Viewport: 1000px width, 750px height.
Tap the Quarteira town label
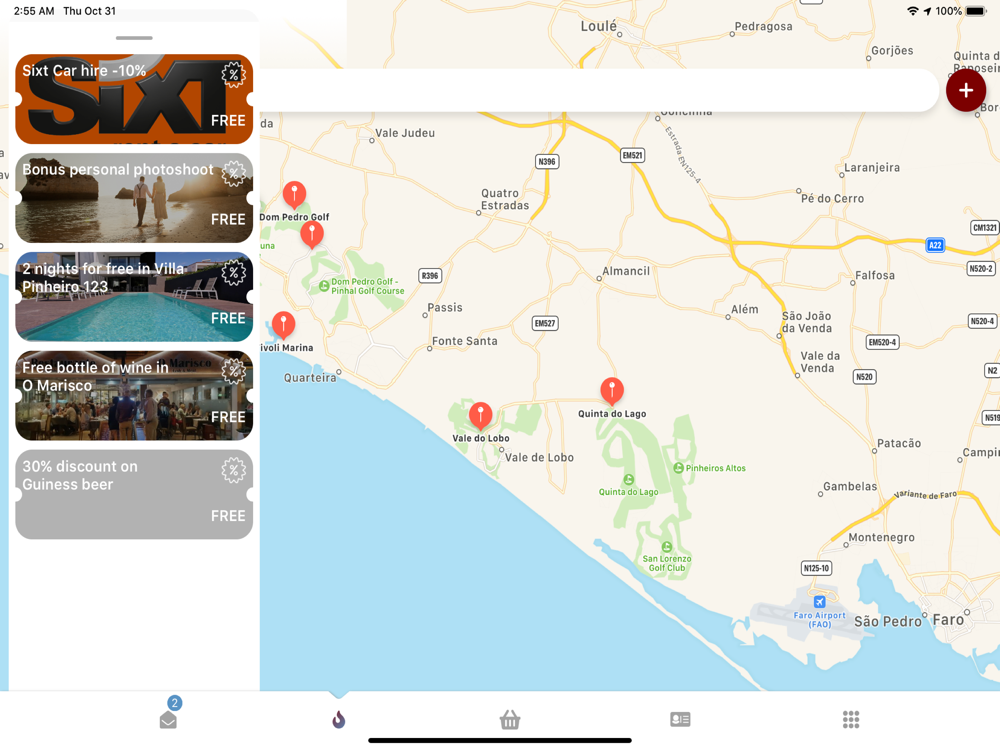310,378
